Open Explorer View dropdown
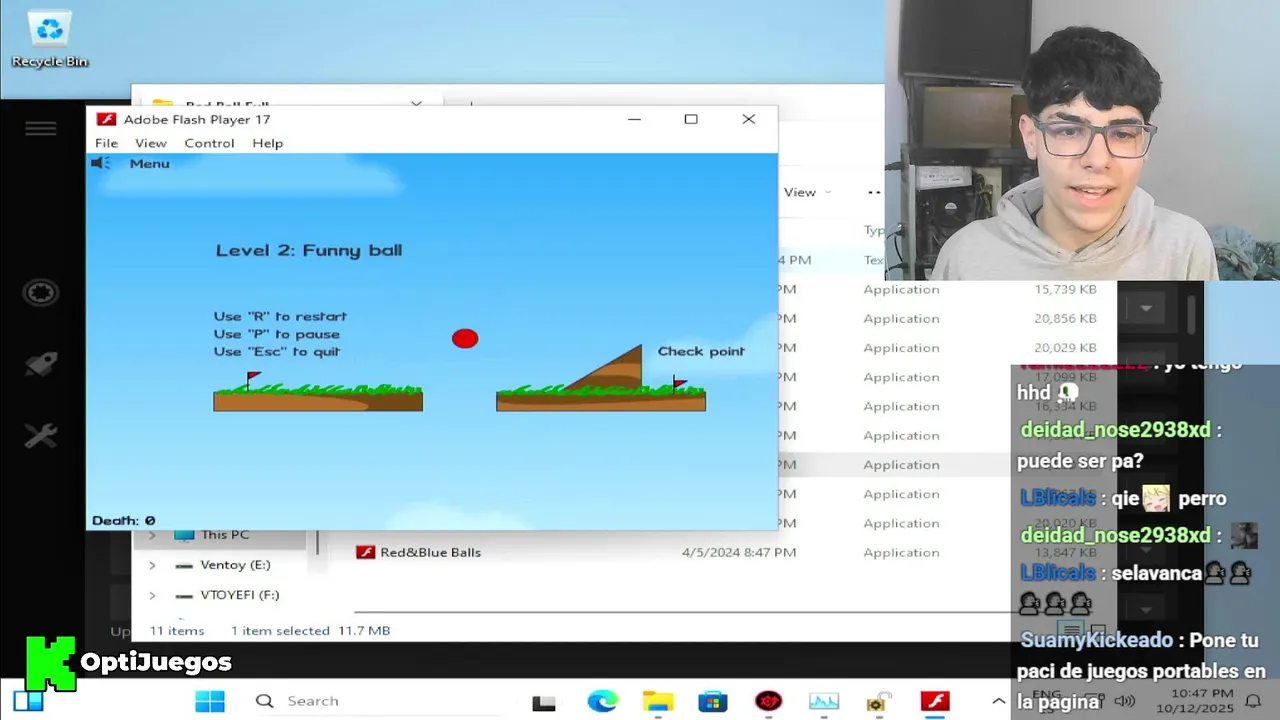This screenshot has width=1280, height=720. tap(806, 192)
